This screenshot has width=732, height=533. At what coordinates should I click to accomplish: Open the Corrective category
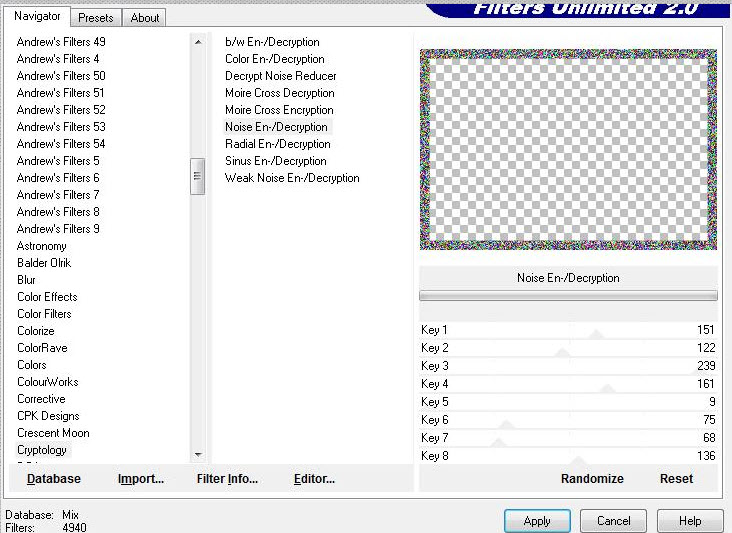point(41,400)
